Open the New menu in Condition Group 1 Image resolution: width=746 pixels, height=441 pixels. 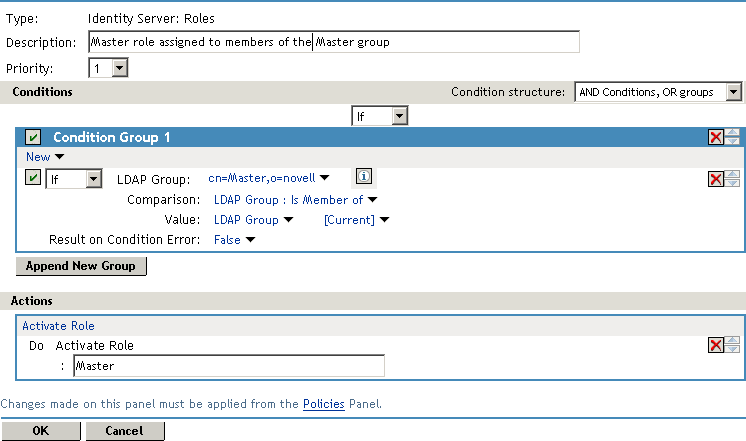pyautogui.click(x=44, y=157)
